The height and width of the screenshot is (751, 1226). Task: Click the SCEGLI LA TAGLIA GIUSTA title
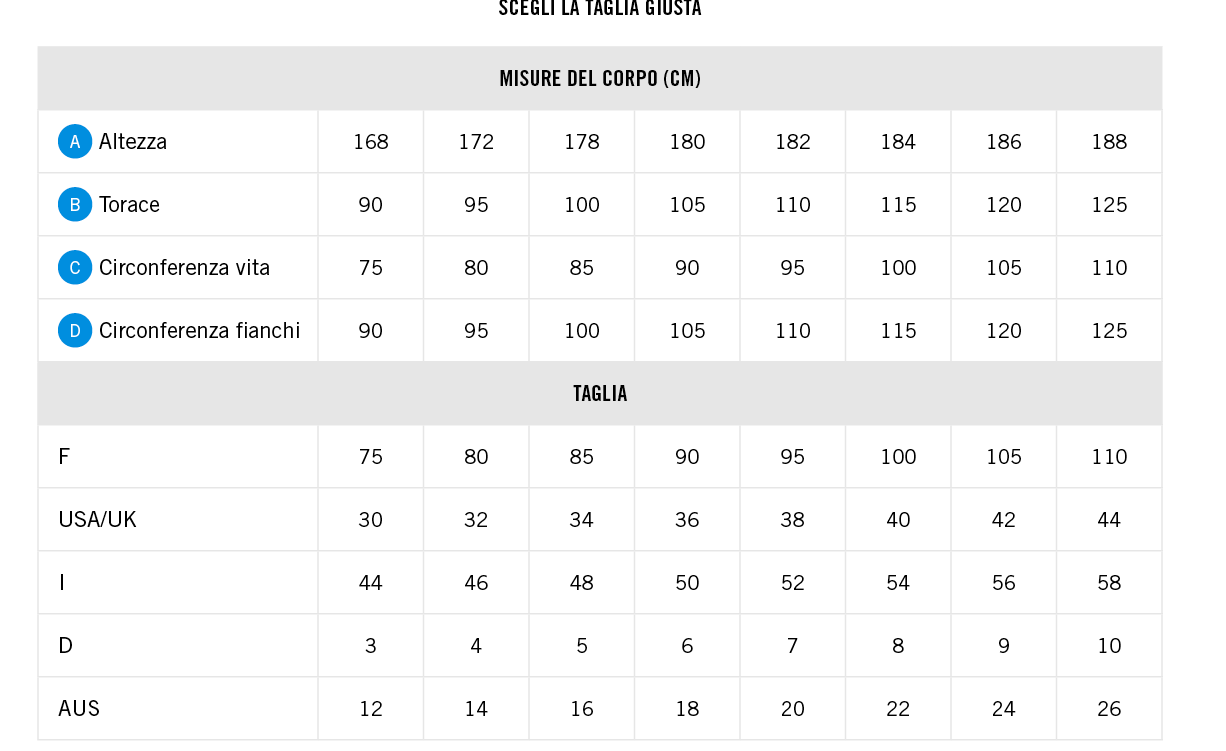(600, 9)
